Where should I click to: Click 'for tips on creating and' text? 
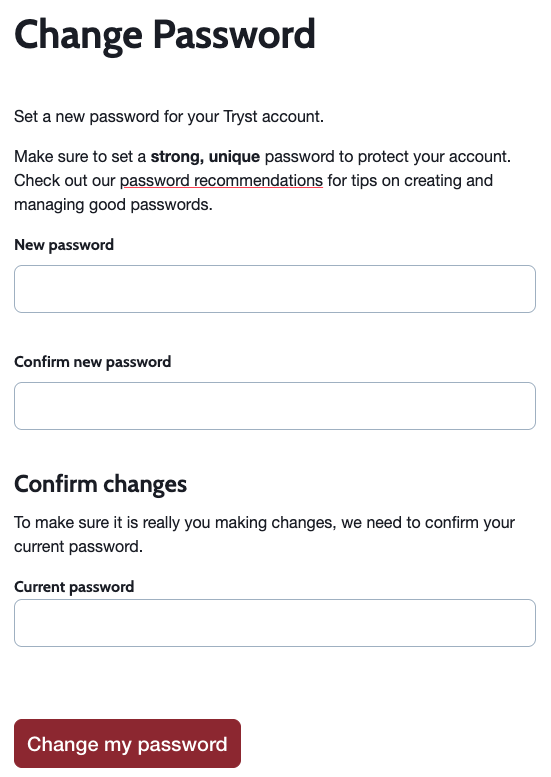coord(410,181)
